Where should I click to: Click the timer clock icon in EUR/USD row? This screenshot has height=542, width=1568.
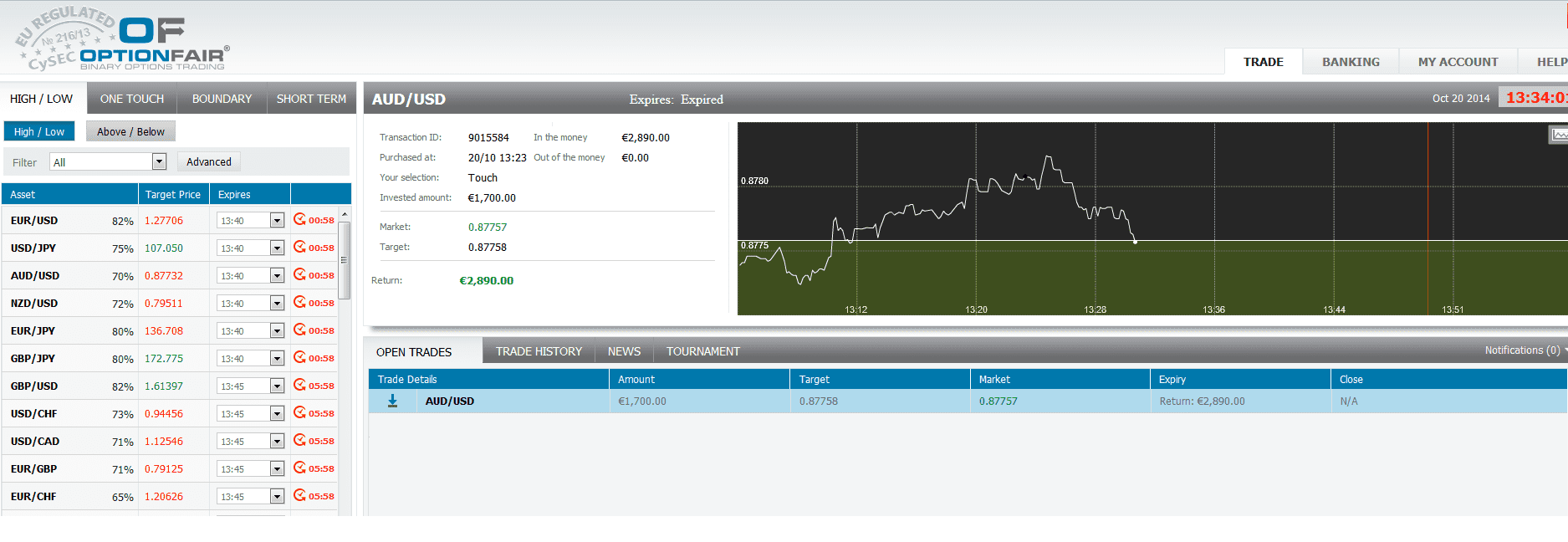pos(299,220)
